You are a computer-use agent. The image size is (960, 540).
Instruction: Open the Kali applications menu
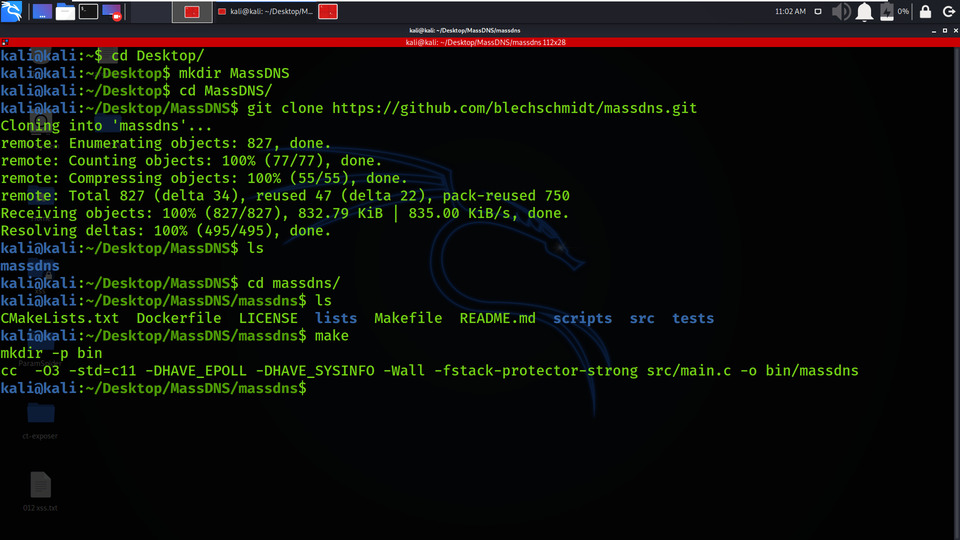pyautogui.click(x=12, y=11)
